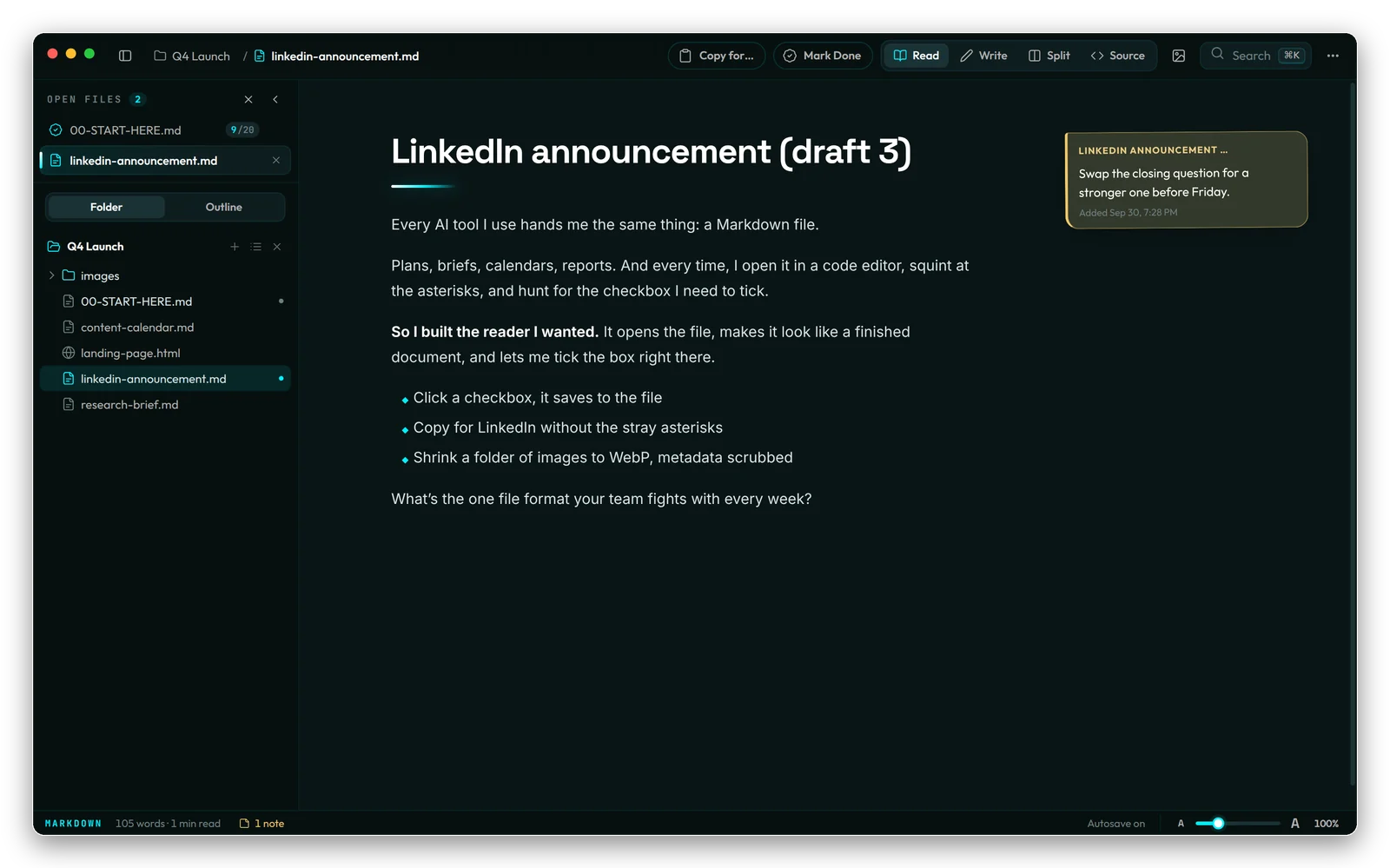
Task: Select the Folder tab in sidebar
Action: tap(106, 207)
